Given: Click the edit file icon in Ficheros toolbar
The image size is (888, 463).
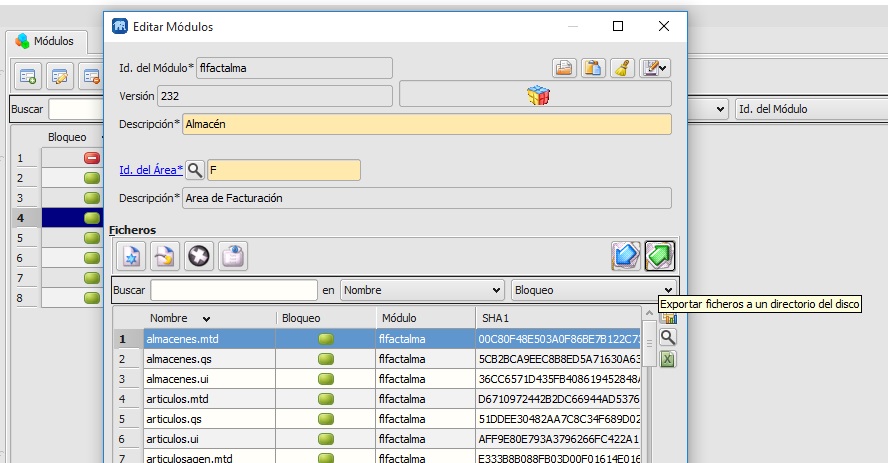Looking at the screenshot, I should 165,256.
